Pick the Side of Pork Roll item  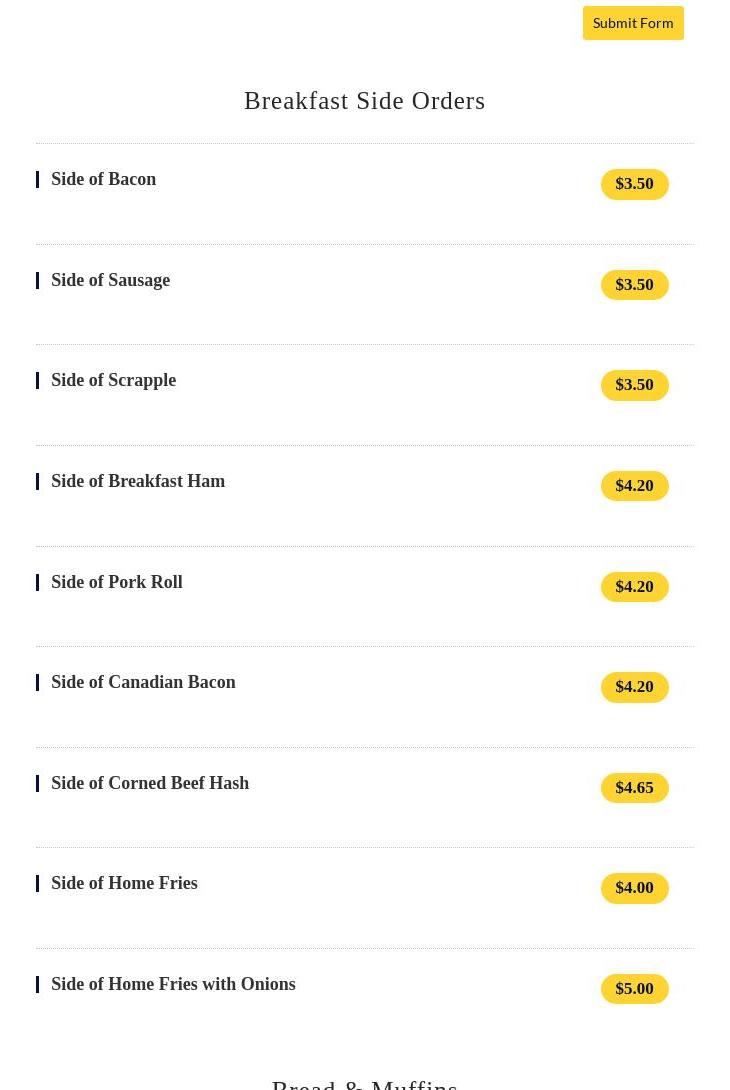(117, 583)
